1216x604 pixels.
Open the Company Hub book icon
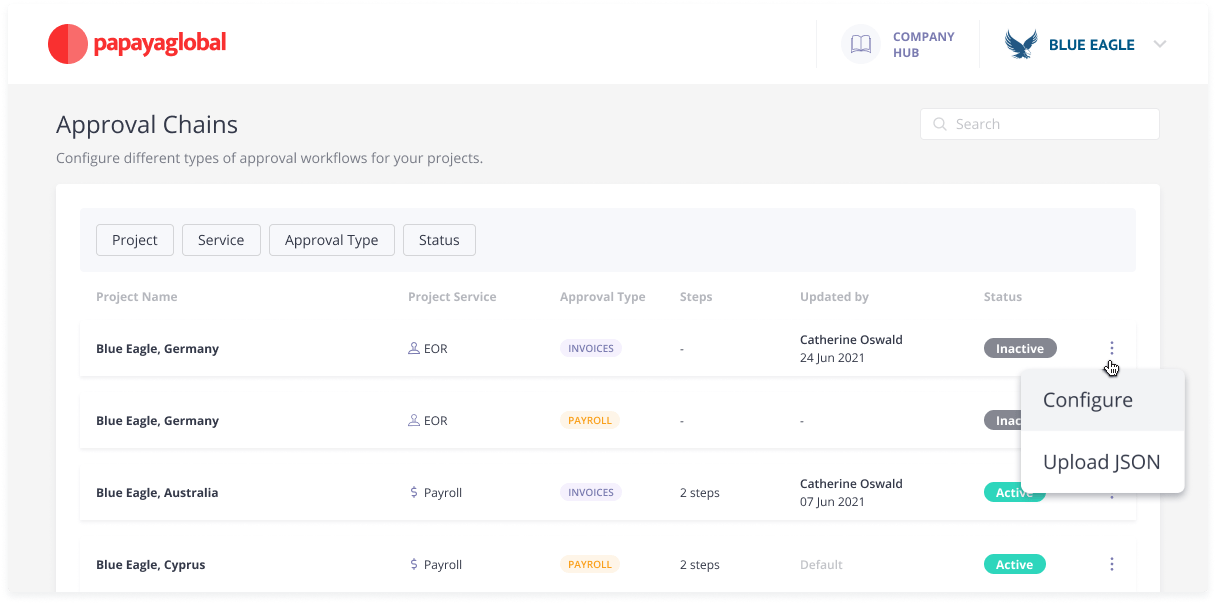(x=861, y=43)
